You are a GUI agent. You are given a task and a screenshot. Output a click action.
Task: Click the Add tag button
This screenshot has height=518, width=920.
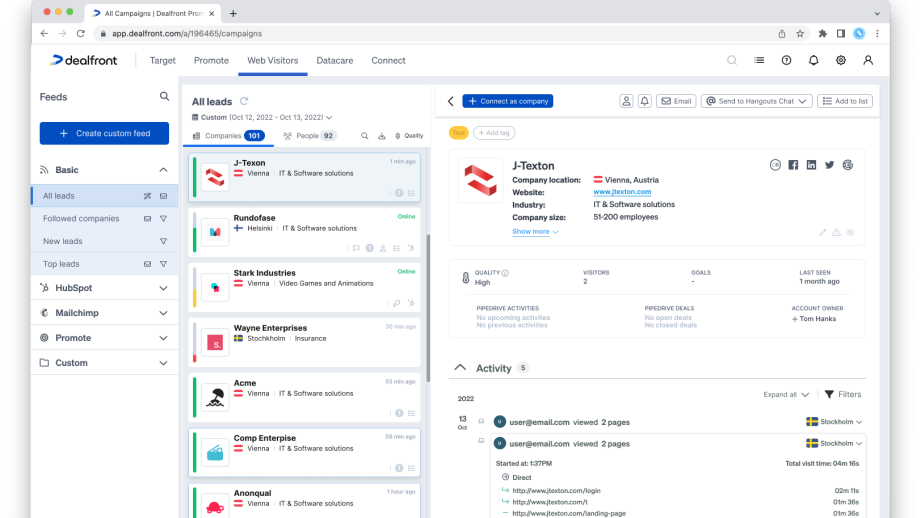[494, 133]
